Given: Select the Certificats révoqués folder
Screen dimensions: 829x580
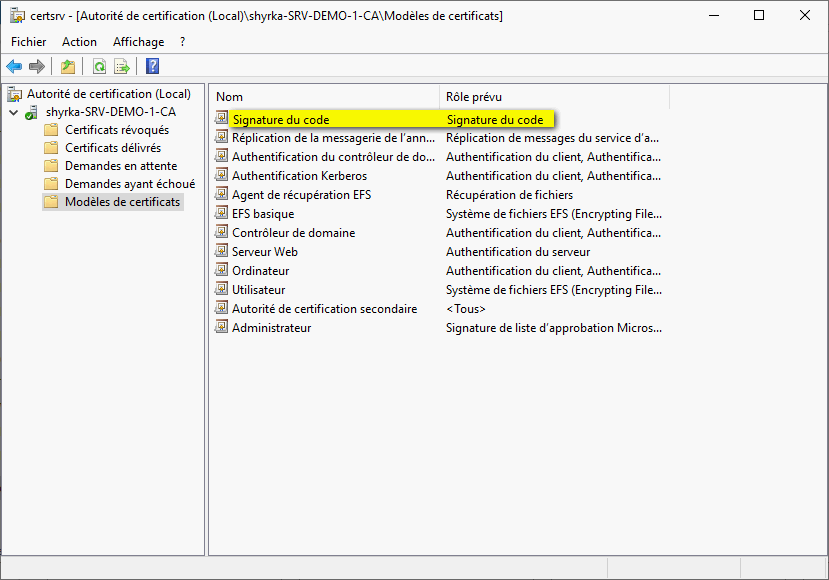Looking at the screenshot, I should coord(116,130).
